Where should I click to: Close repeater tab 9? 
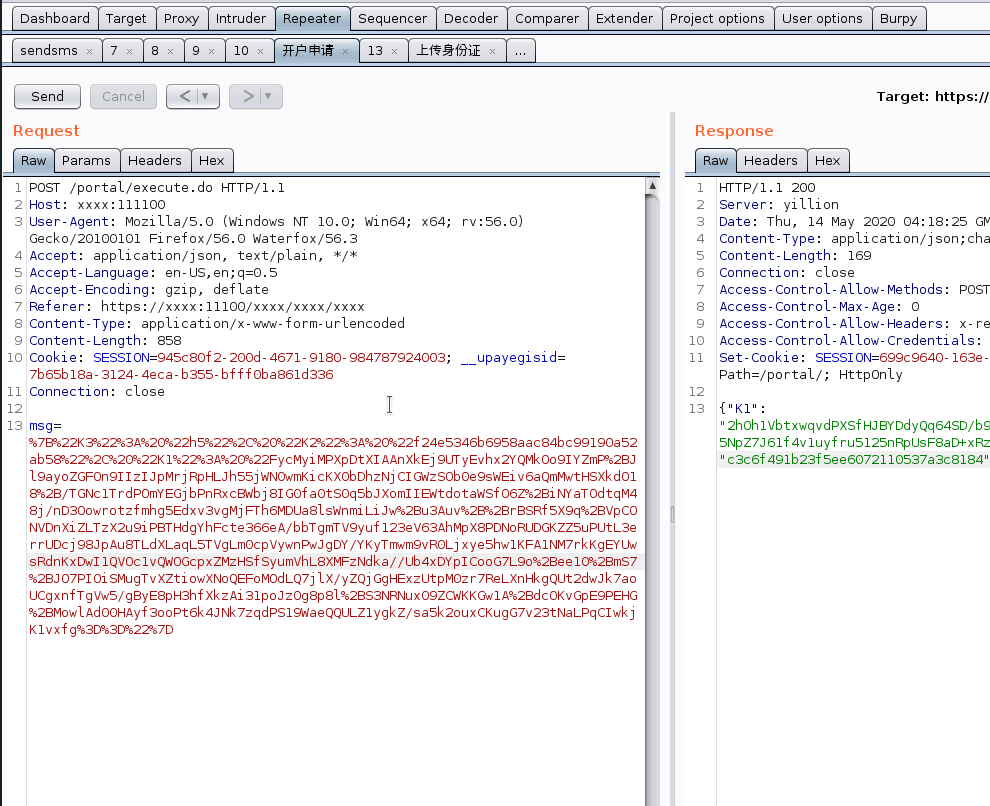212,51
